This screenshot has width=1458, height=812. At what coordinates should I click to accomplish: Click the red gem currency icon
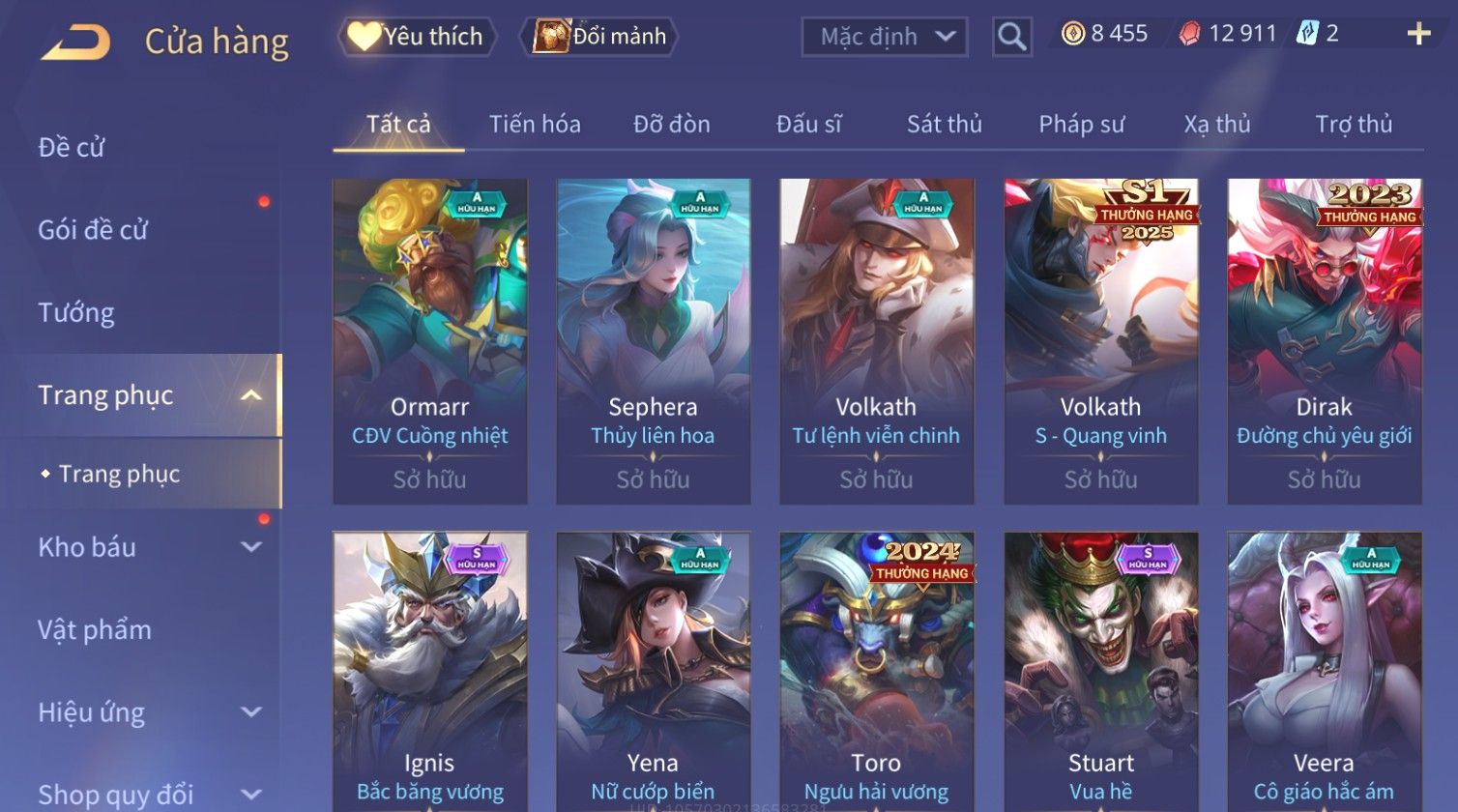tap(1189, 35)
